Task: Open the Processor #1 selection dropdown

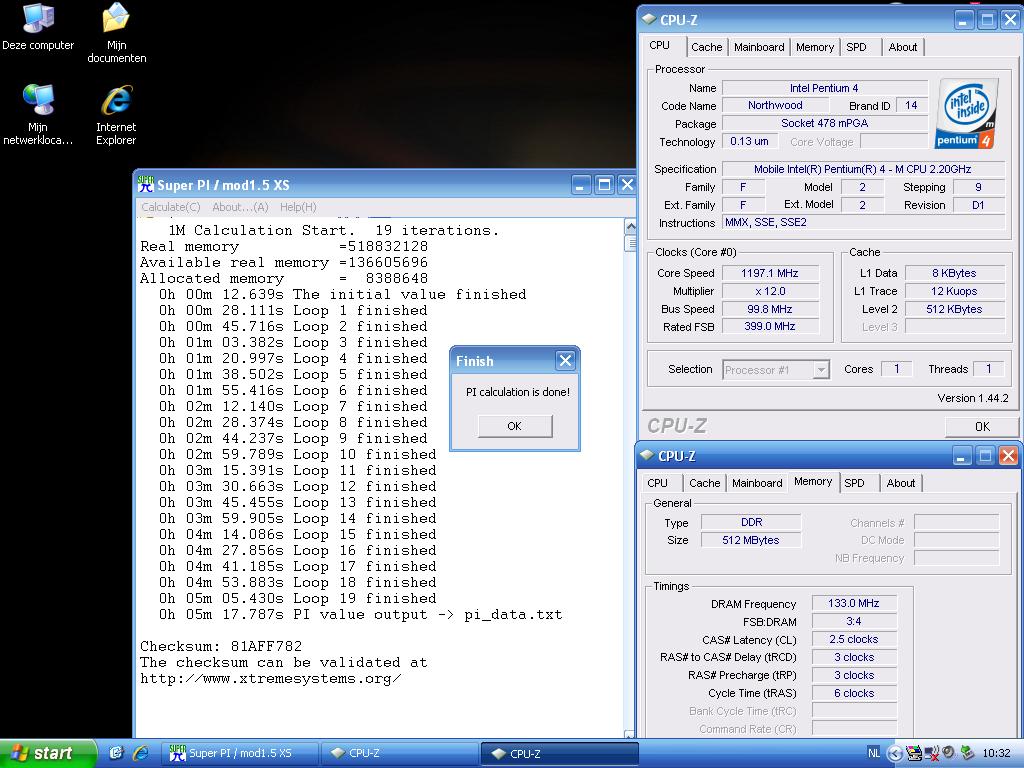Action: tap(775, 370)
